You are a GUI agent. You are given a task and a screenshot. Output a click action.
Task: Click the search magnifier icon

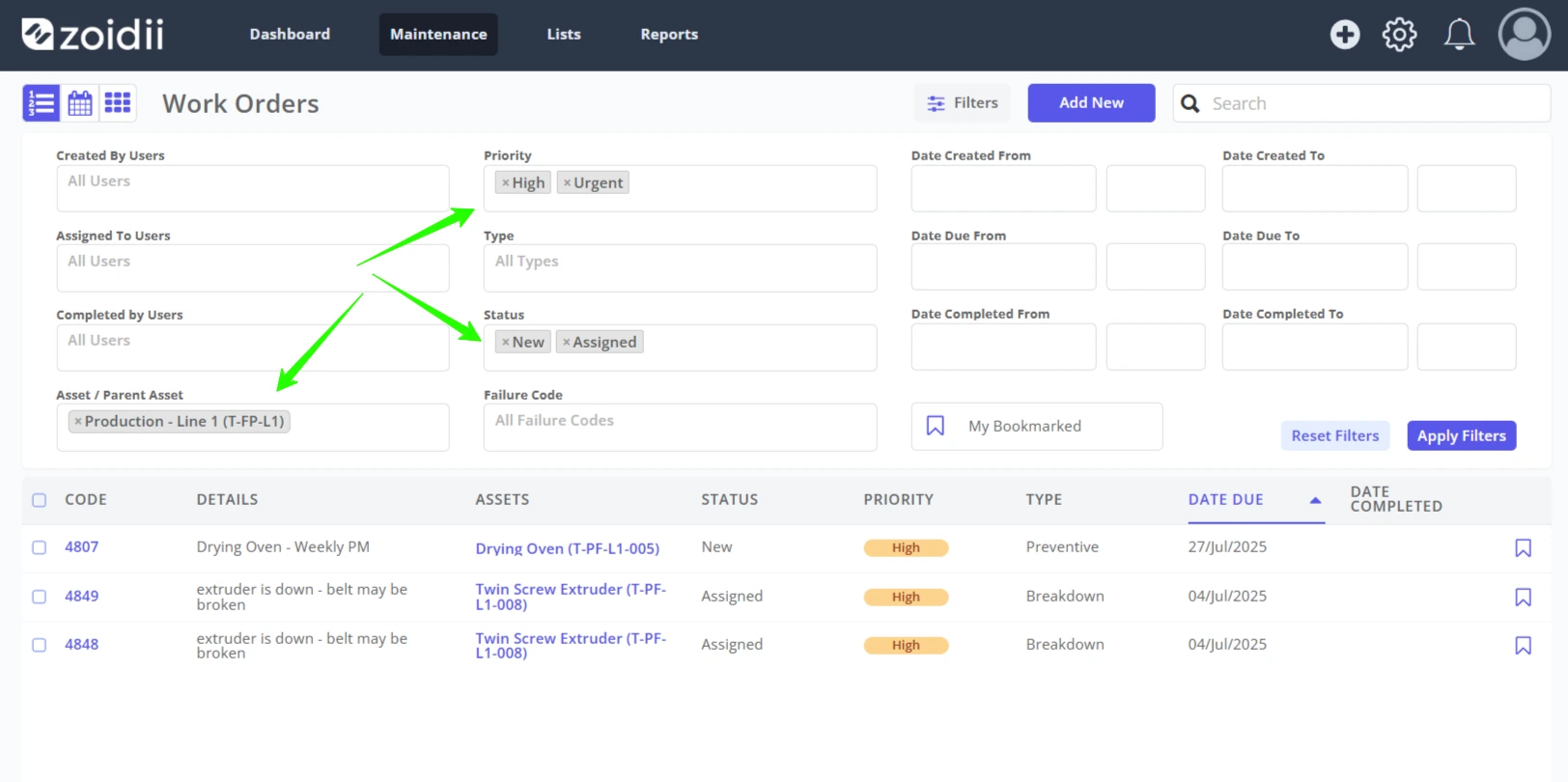(x=1190, y=103)
